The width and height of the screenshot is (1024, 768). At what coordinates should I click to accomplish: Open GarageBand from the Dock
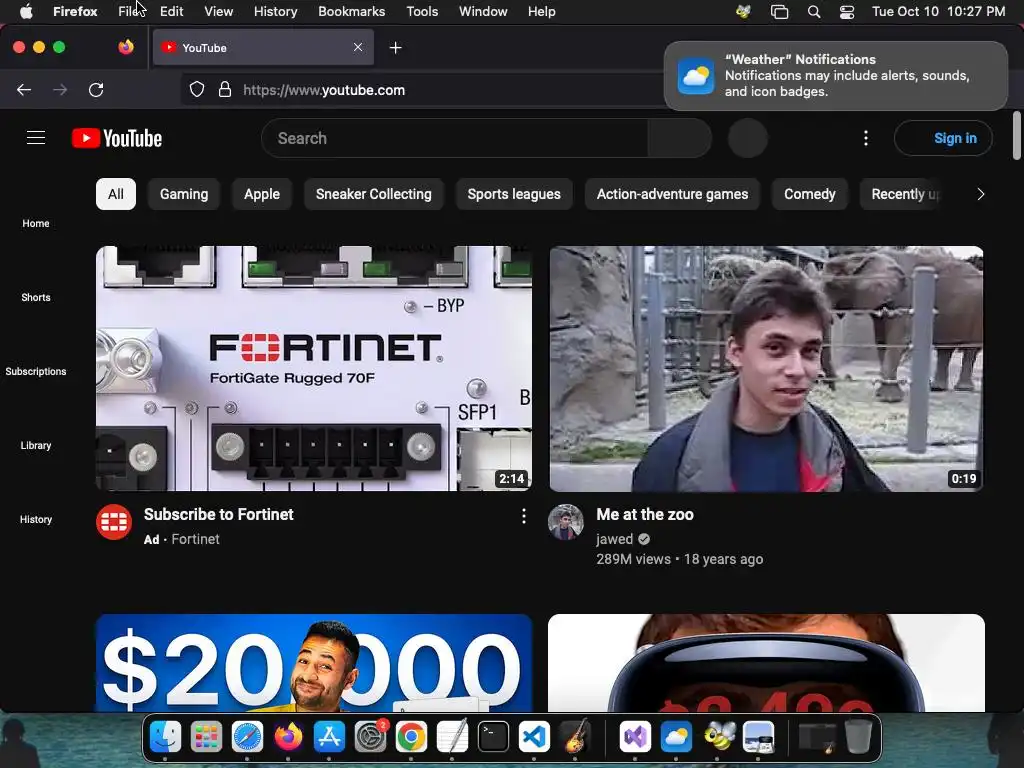point(575,737)
